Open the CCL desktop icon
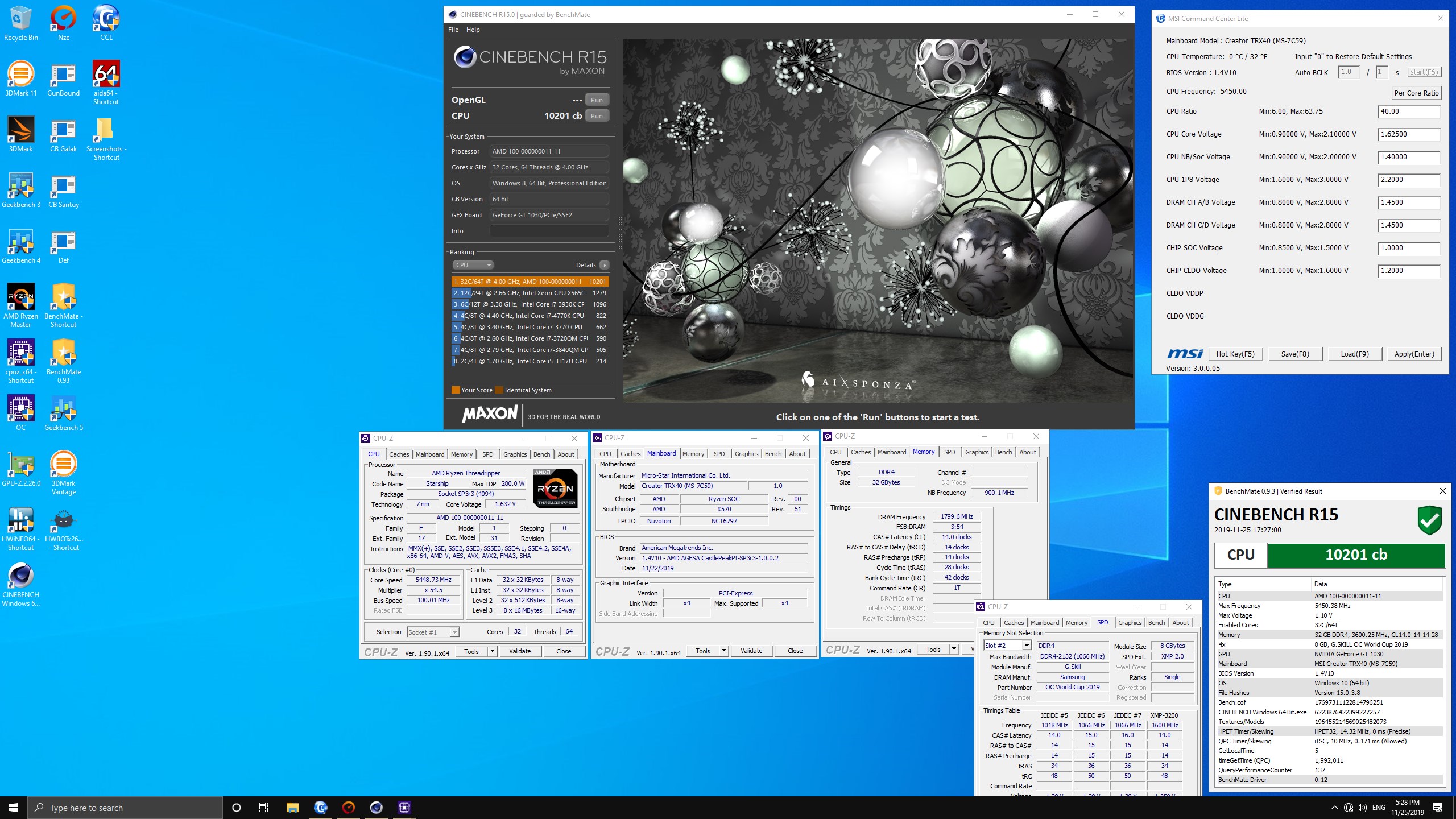Viewport: 1456px width, 819px height. pyautogui.click(x=106, y=23)
